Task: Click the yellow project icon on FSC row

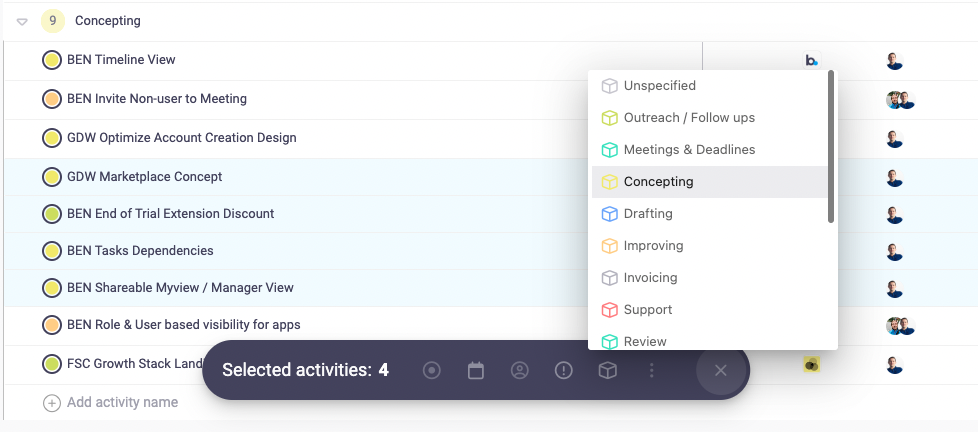Action: tap(811, 364)
